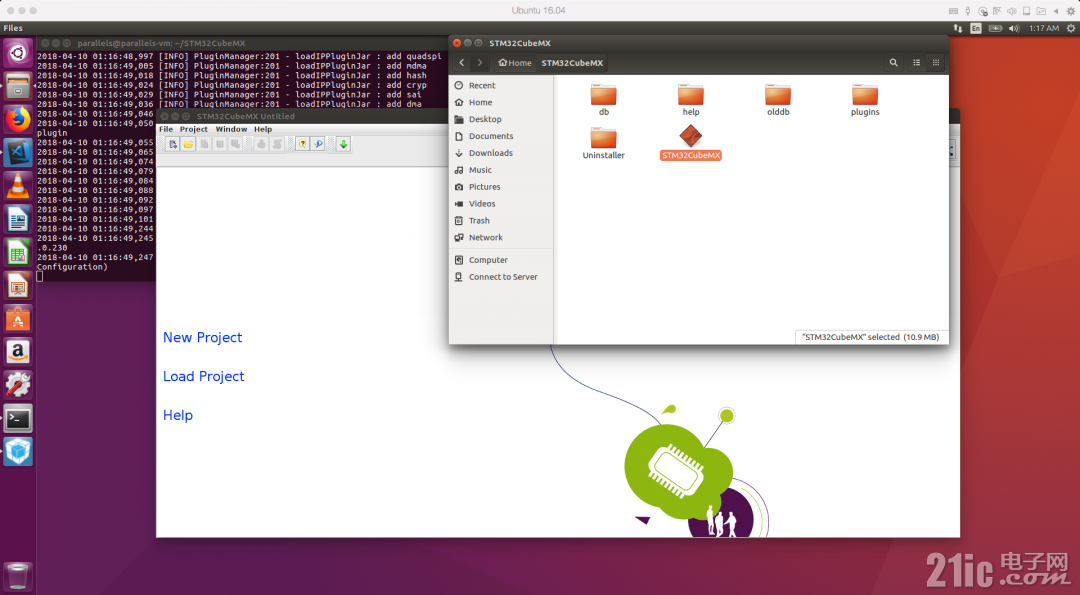Select Network in the Files sidebar
1080x595 pixels.
point(501,238)
